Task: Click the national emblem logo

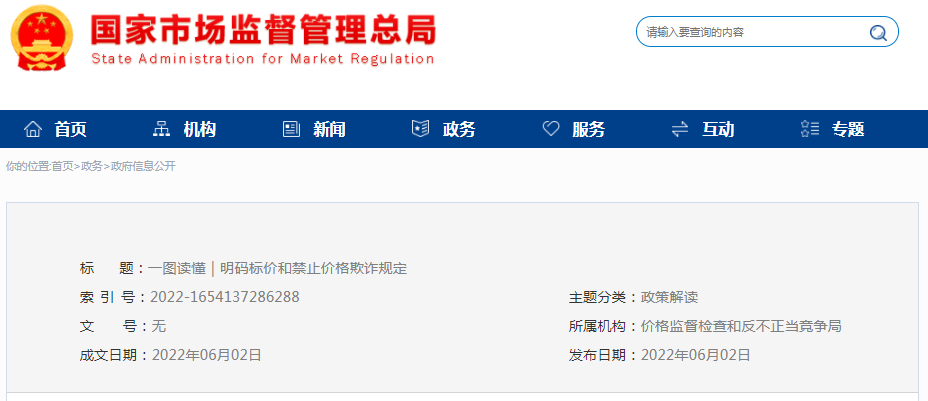Action: click(43, 38)
